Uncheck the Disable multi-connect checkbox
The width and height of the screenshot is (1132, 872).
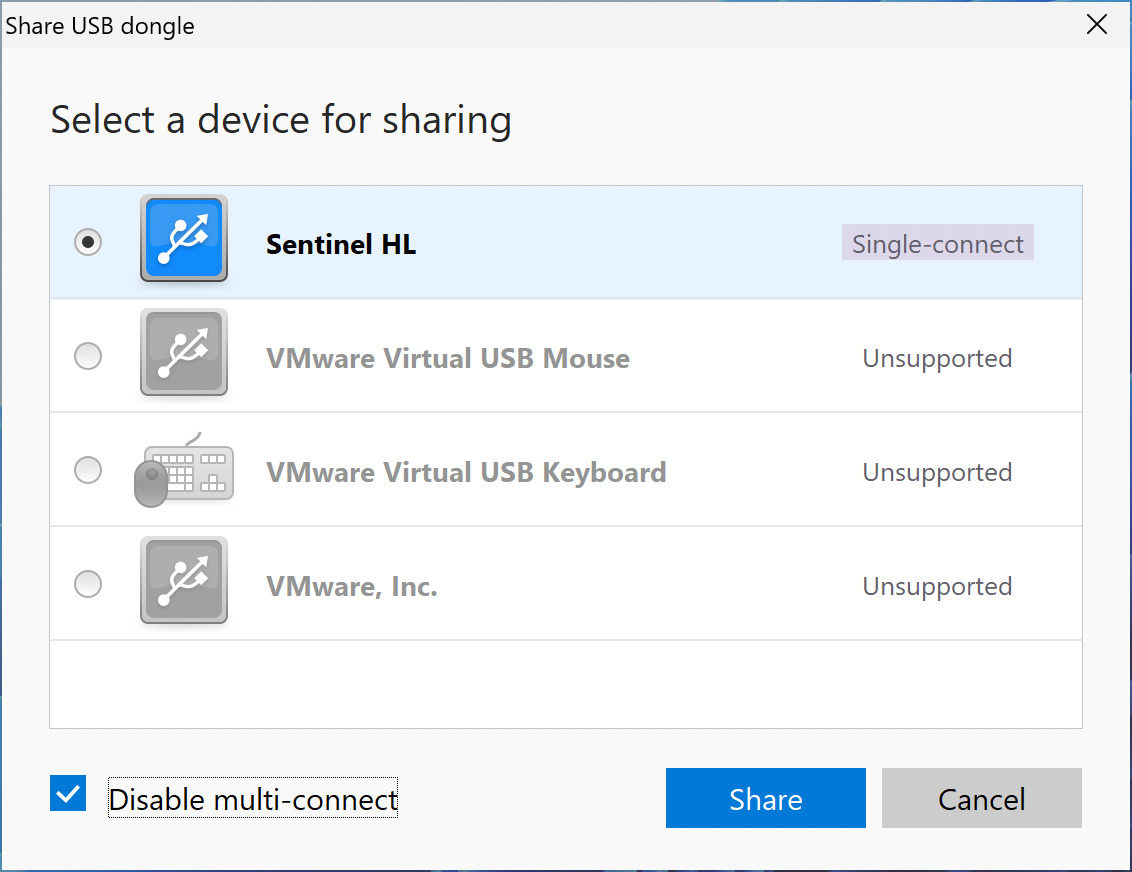[68, 793]
